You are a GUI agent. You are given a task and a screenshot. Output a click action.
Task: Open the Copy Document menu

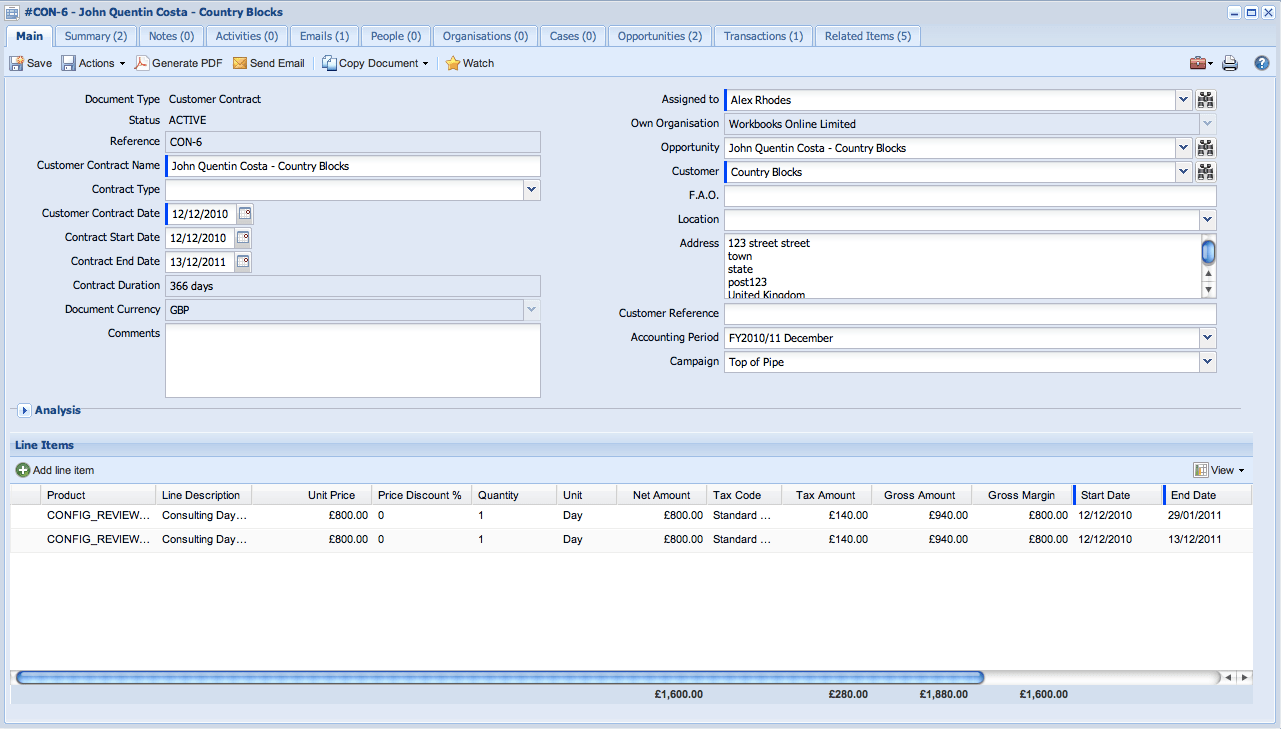coord(373,62)
